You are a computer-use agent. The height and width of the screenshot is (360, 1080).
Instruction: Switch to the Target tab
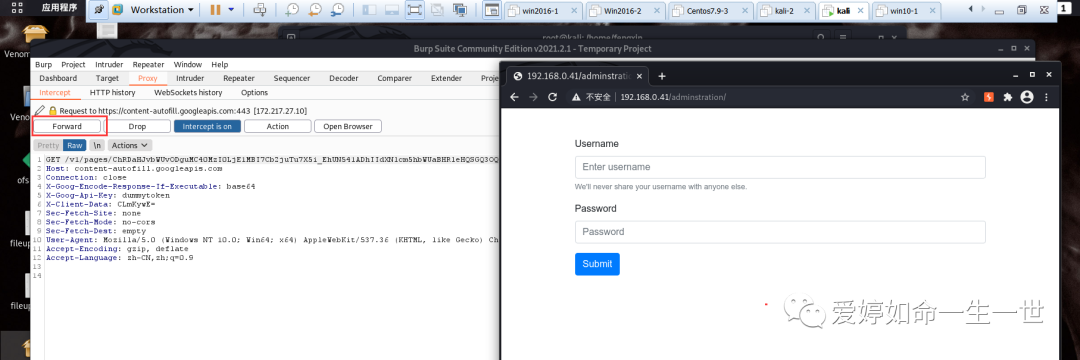point(107,78)
